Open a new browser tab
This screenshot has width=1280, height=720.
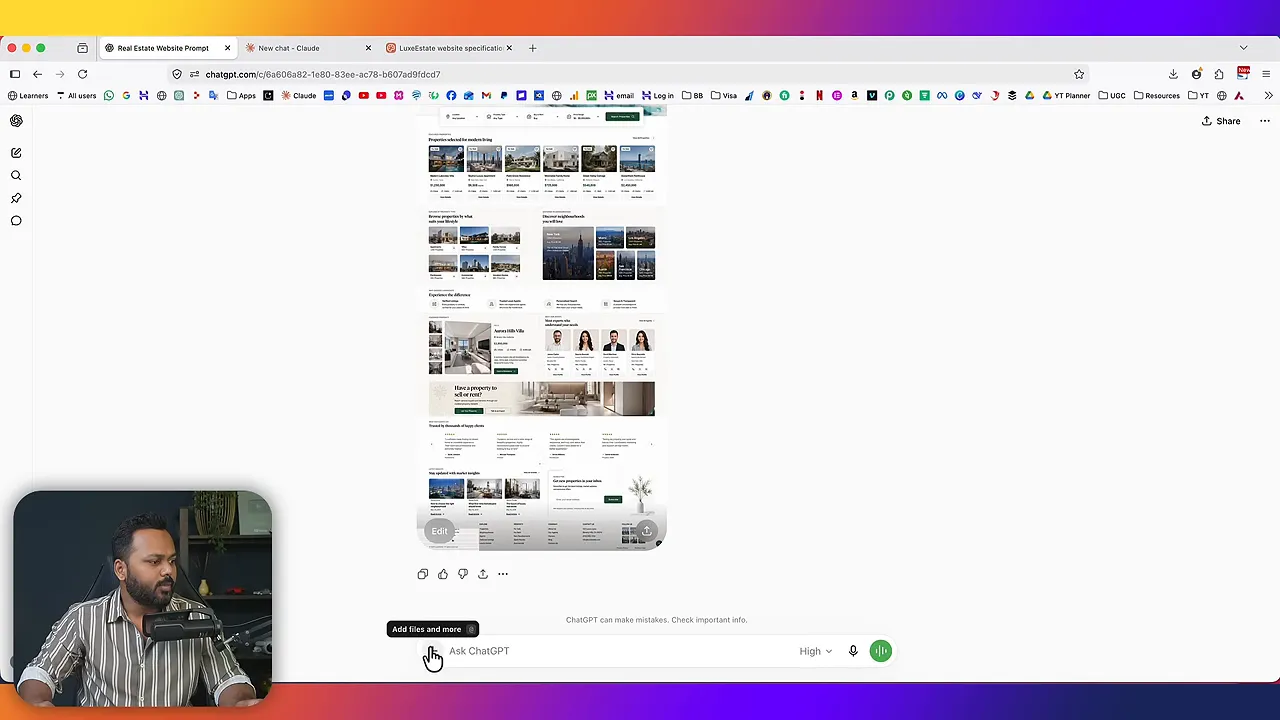coord(532,48)
